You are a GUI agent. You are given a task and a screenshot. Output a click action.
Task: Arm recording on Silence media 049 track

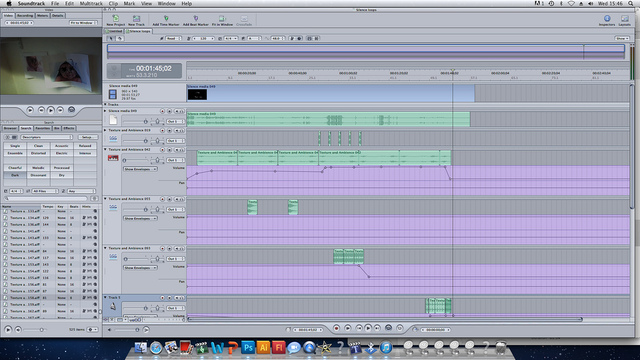click(162, 111)
